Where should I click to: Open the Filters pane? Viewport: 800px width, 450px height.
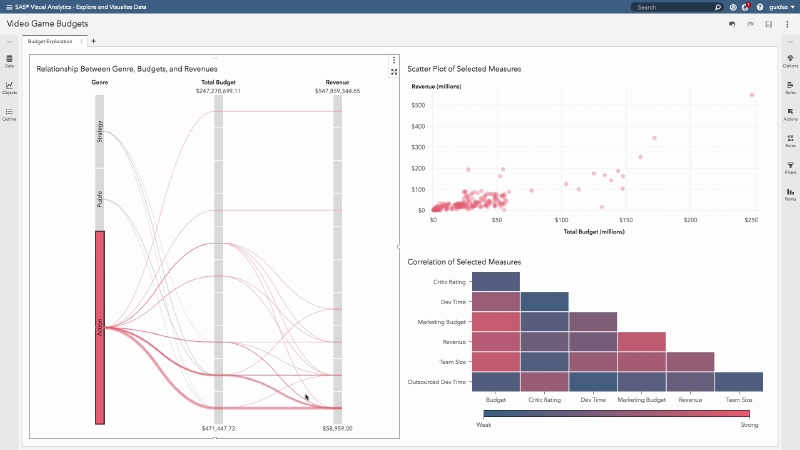coord(790,167)
